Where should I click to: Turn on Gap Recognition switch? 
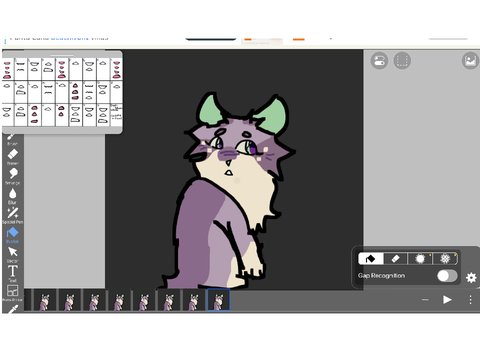pos(447,276)
